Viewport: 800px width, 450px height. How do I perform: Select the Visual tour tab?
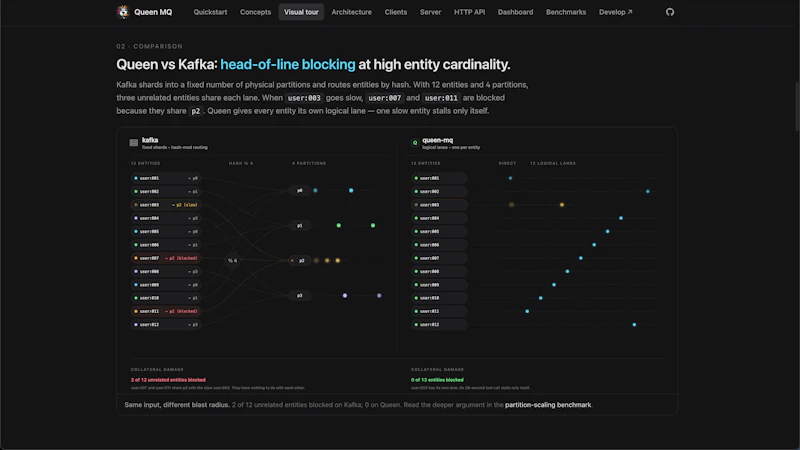[x=301, y=12]
